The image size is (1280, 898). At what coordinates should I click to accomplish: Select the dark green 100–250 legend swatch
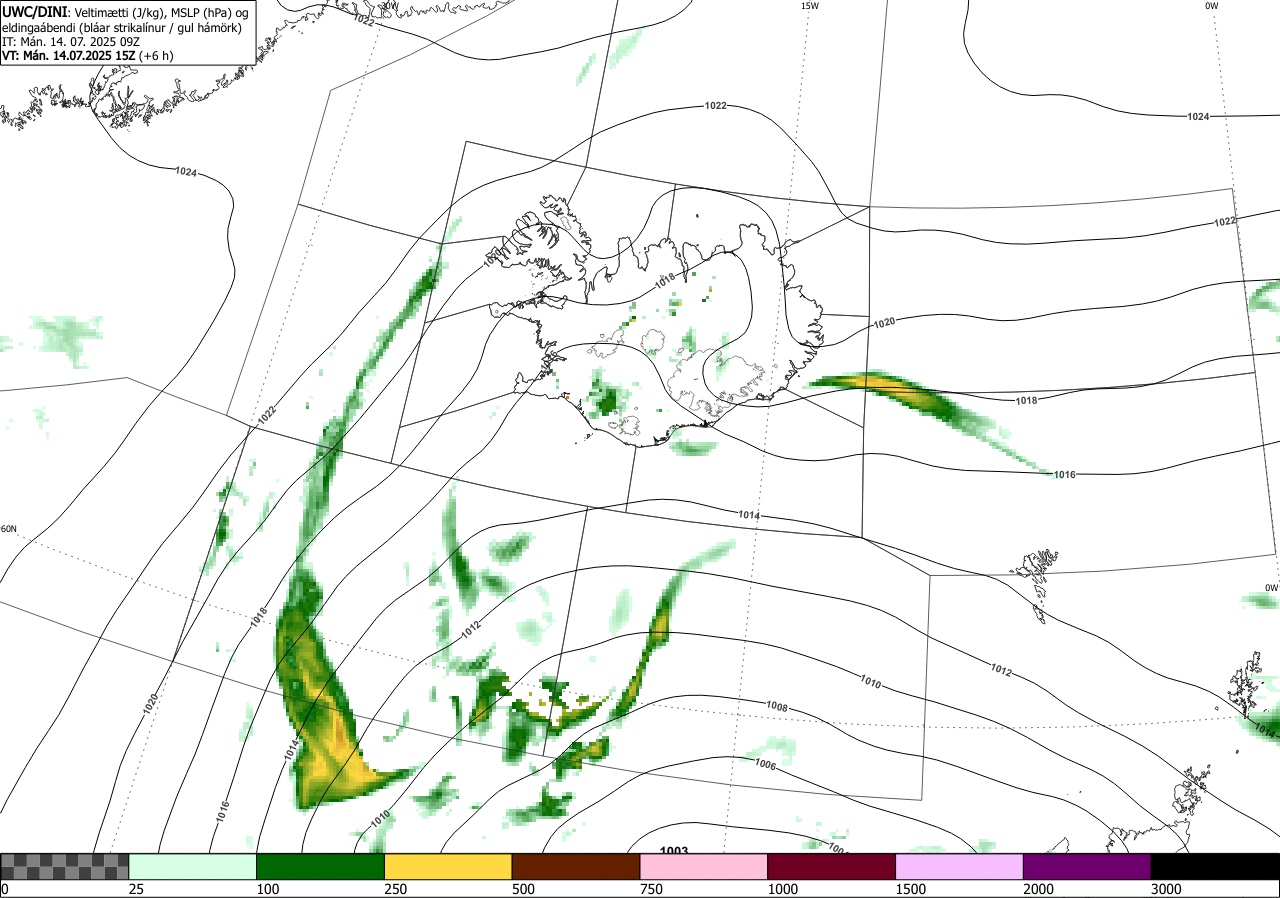(x=321, y=866)
